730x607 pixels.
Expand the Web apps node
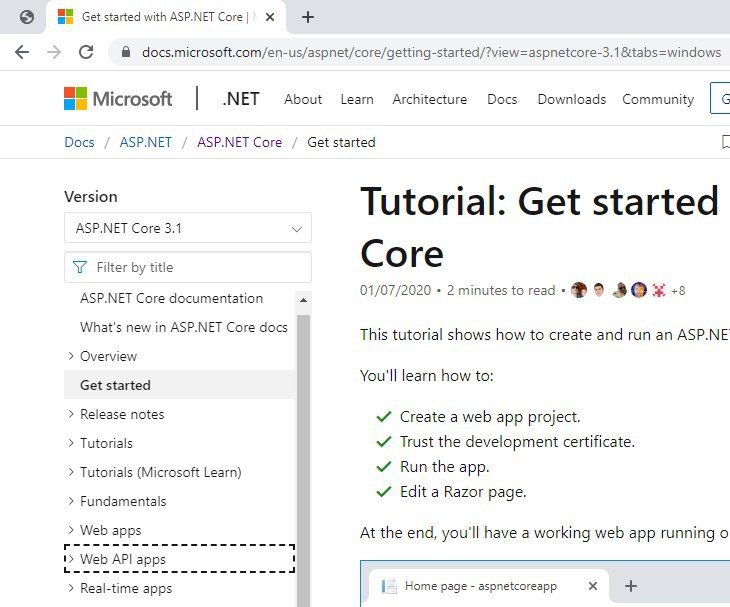(x=71, y=530)
